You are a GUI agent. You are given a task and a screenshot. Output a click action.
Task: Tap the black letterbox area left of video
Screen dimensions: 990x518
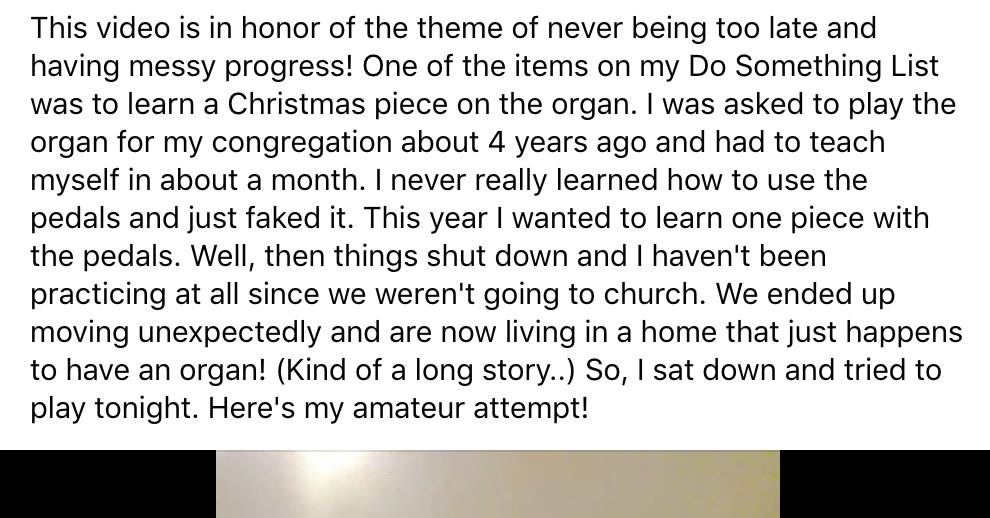[108, 484]
